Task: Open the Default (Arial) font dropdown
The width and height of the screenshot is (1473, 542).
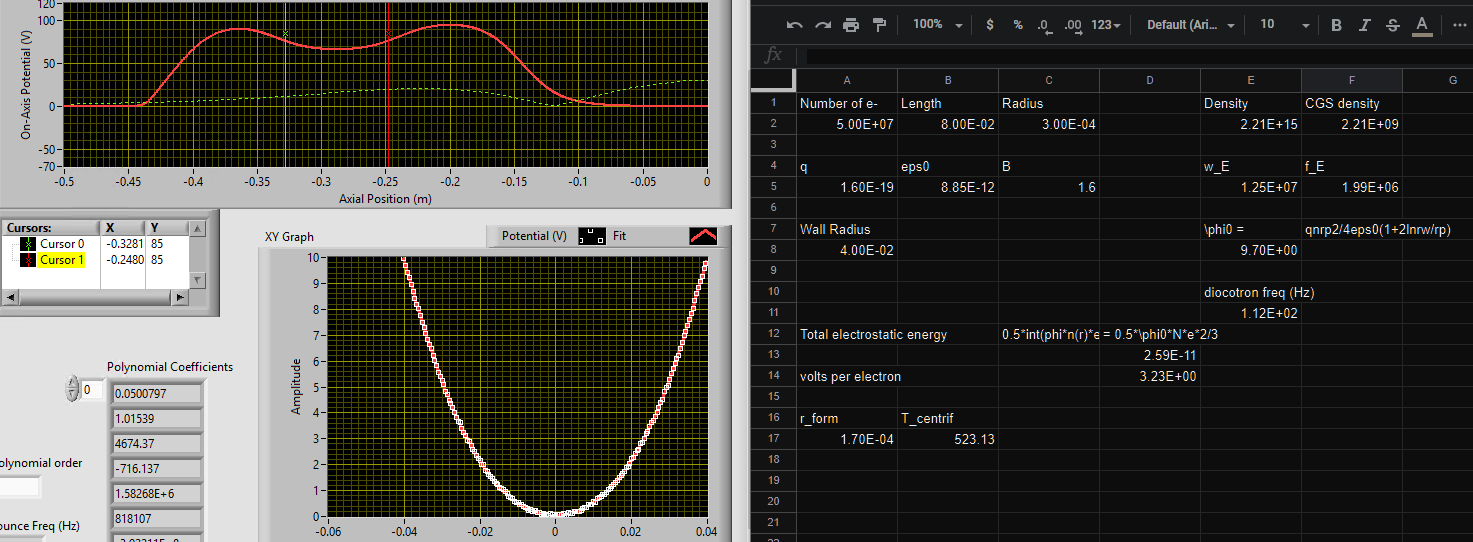Action: (x=1190, y=25)
